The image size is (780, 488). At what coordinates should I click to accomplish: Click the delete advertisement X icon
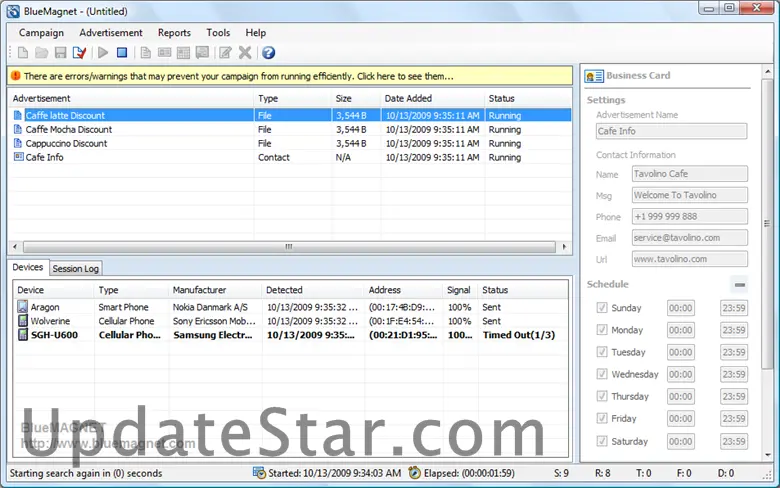(245, 52)
